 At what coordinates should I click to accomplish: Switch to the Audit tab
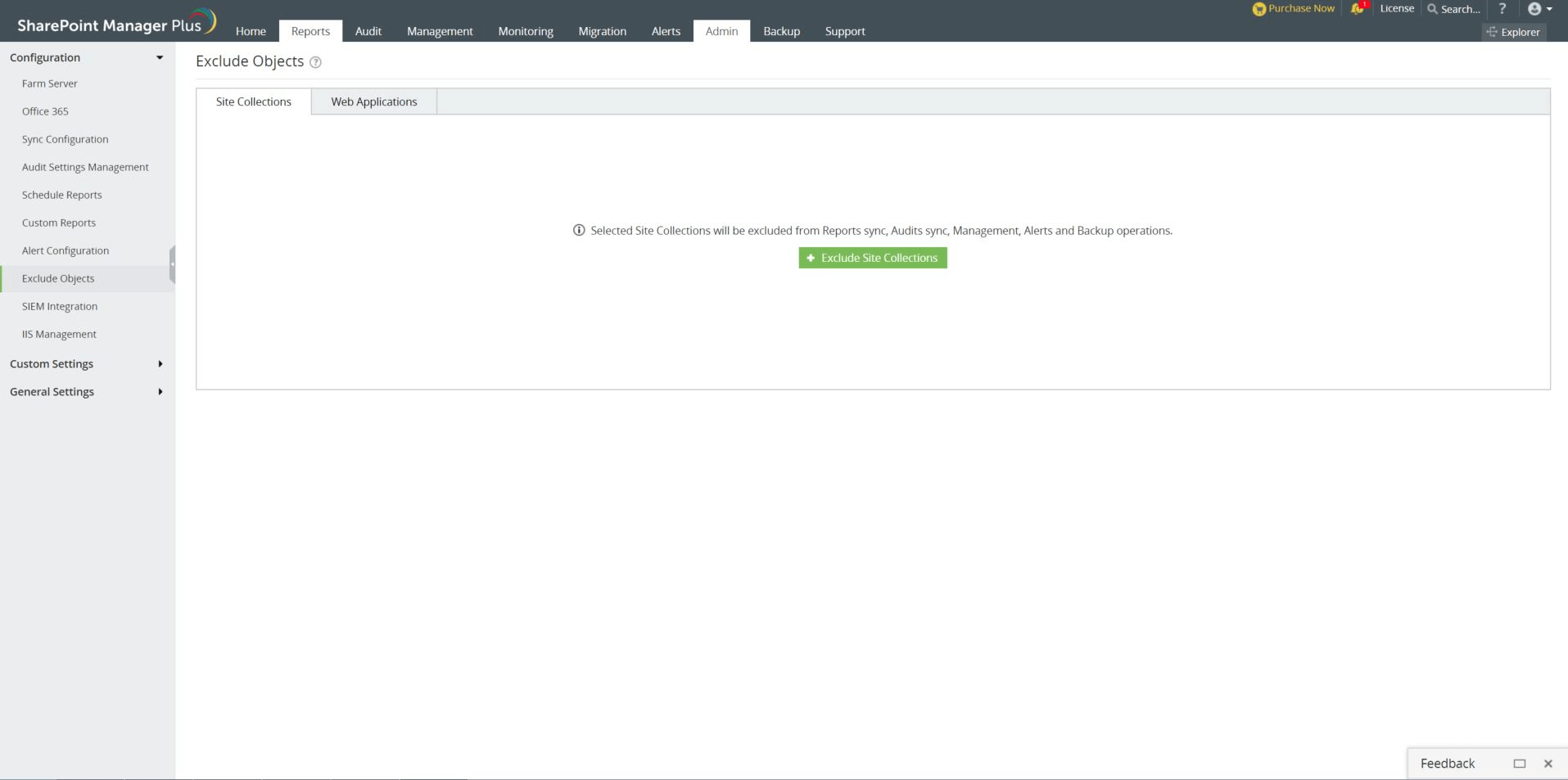pyautogui.click(x=368, y=31)
